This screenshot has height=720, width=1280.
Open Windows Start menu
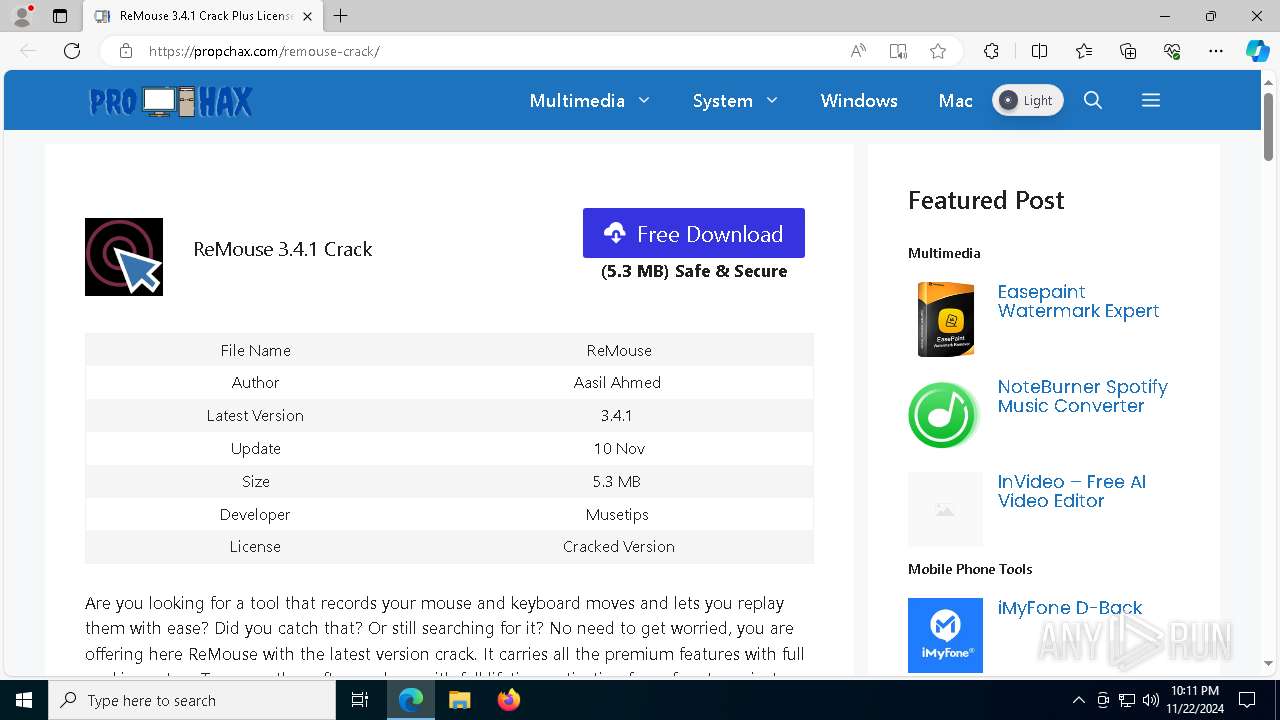coord(24,700)
